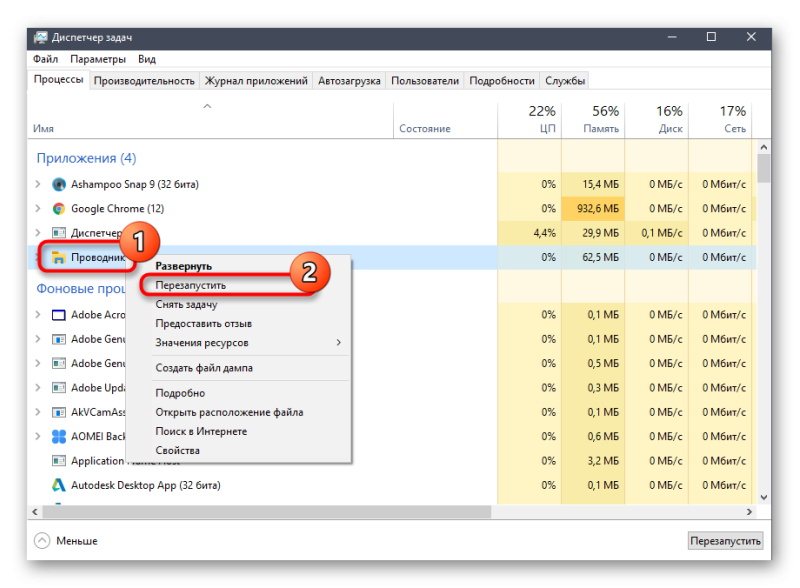Switch to the Службы tab
800x588 pixels.
[565, 81]
